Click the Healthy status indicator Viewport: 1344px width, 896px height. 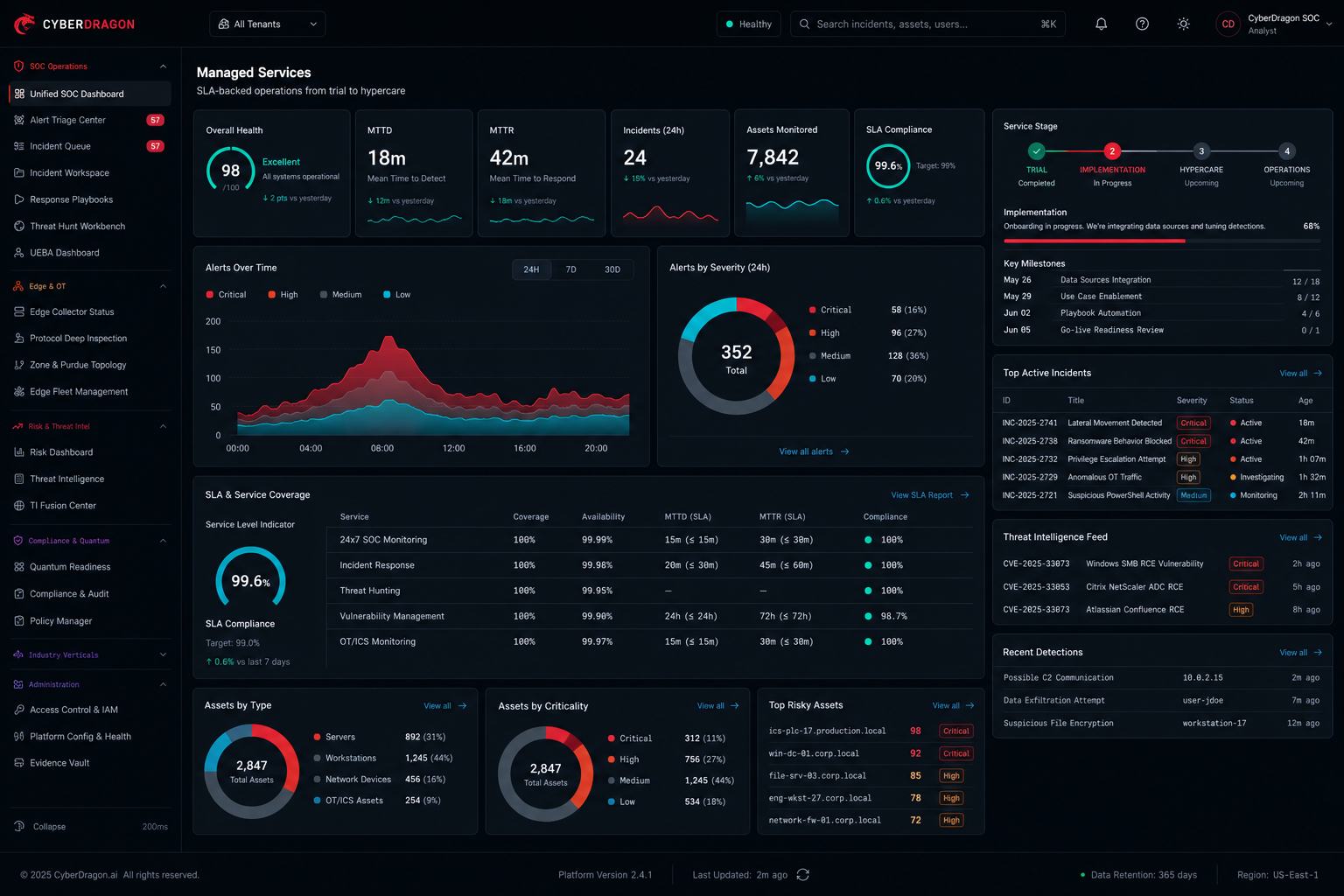pos(748,24)
